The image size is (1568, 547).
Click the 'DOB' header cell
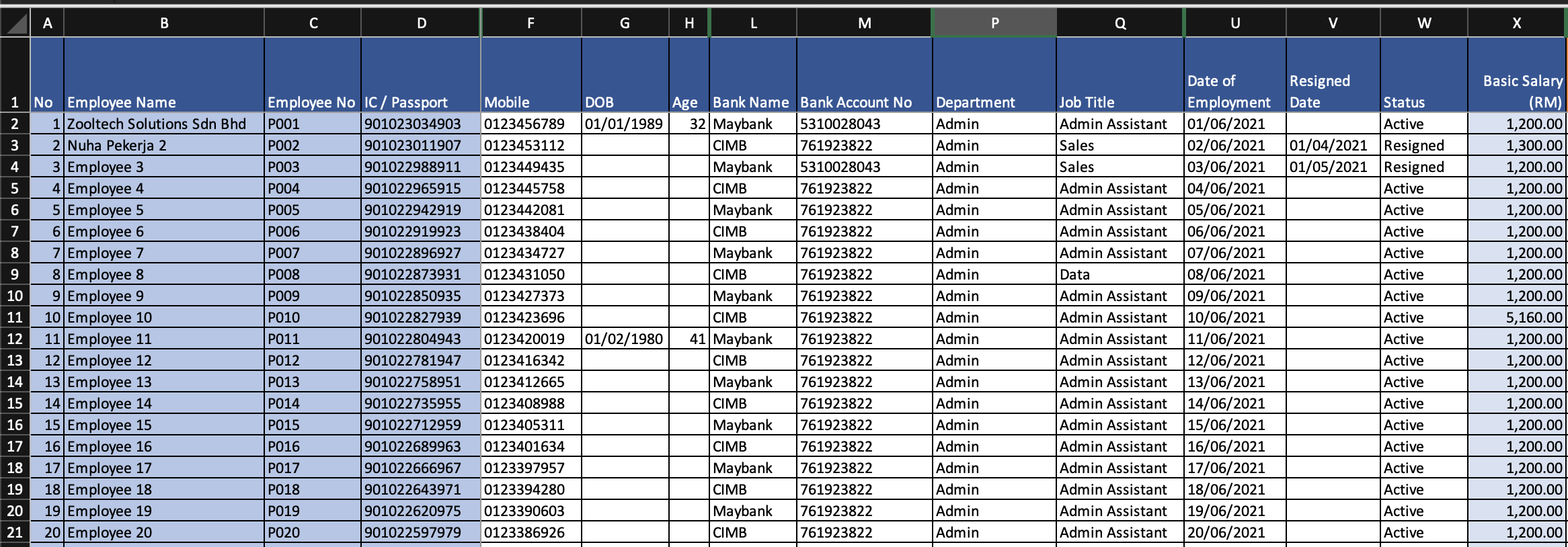click(x=625, y=75)
